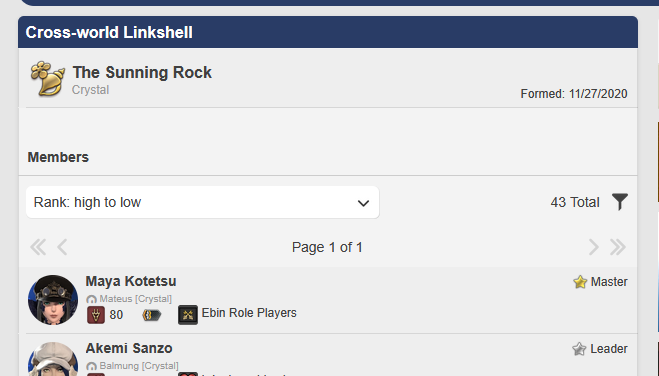Click the home world icon beside Mateus
This screenshot has height=376, width=659.
(91, 299)
